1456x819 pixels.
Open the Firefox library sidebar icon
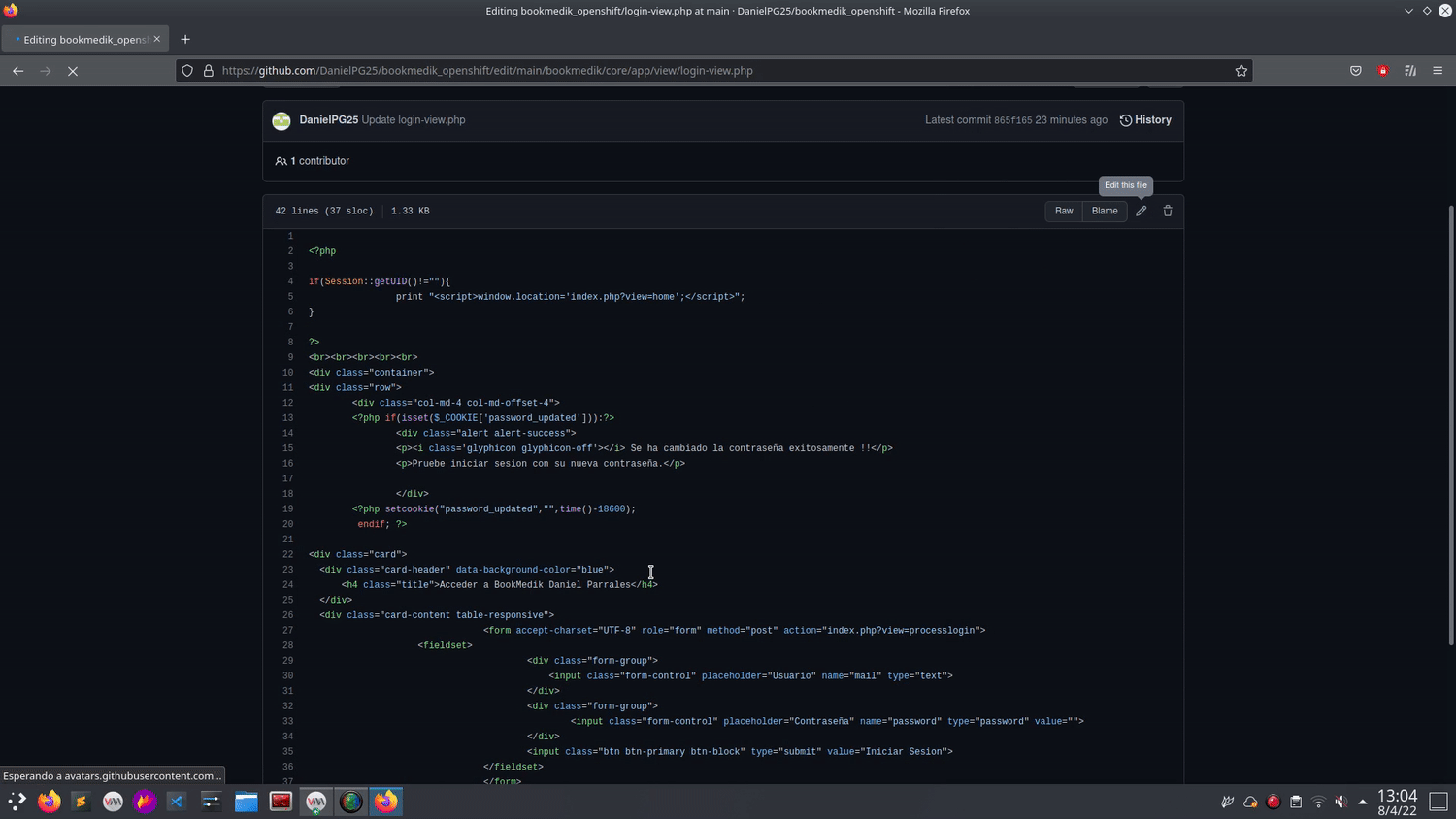[x=1410, y=71]
